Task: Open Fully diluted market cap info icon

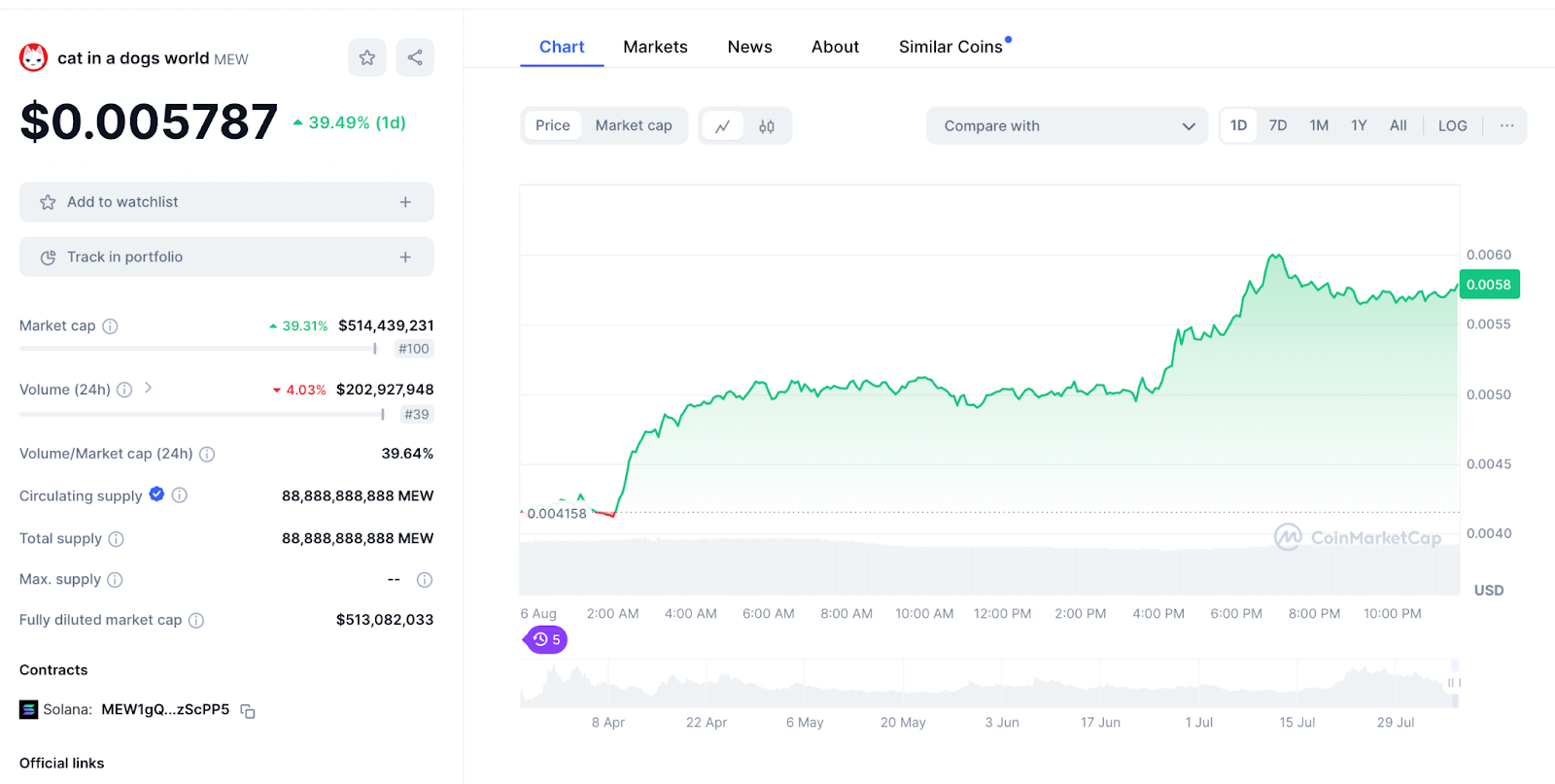Action: pos(196,621)
